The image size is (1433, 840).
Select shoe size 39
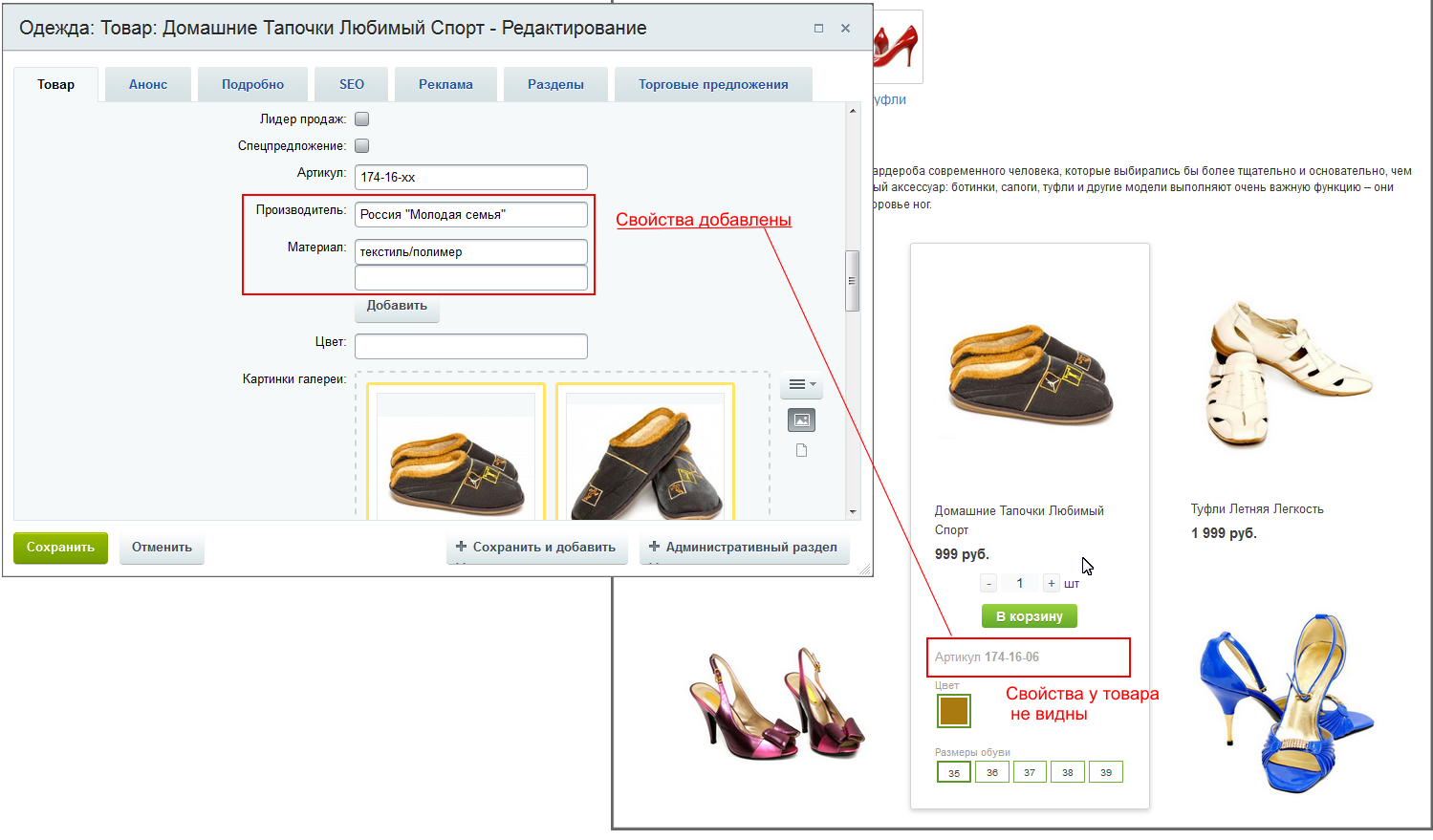1106,772
